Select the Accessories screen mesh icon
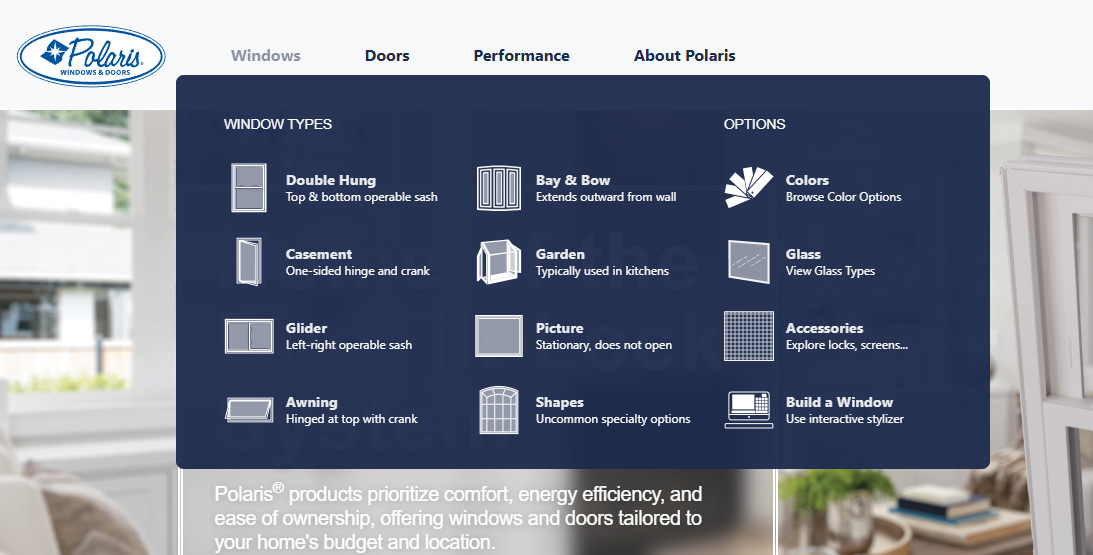This screenshot has height=555, width=1093. (749, 336)
